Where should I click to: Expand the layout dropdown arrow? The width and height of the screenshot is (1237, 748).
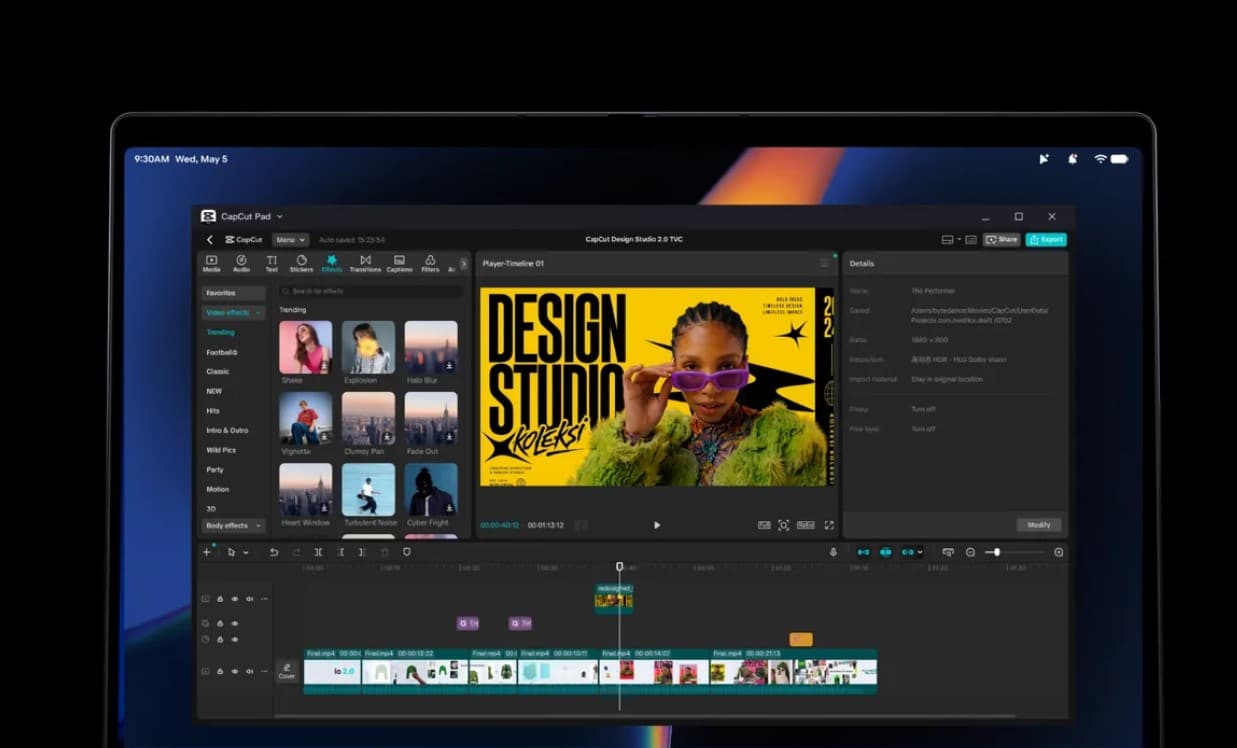coord(958,240)
